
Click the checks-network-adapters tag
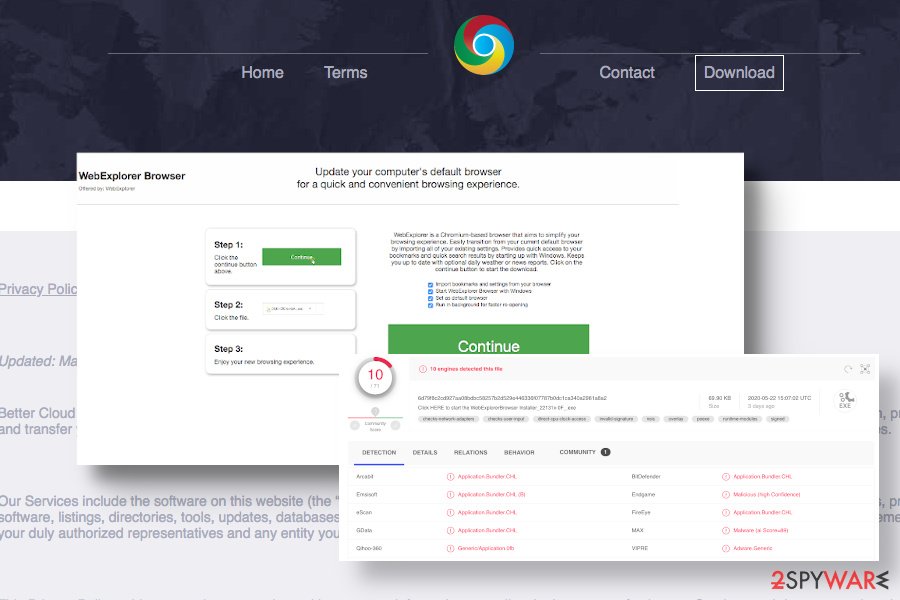tap(448, 419)
